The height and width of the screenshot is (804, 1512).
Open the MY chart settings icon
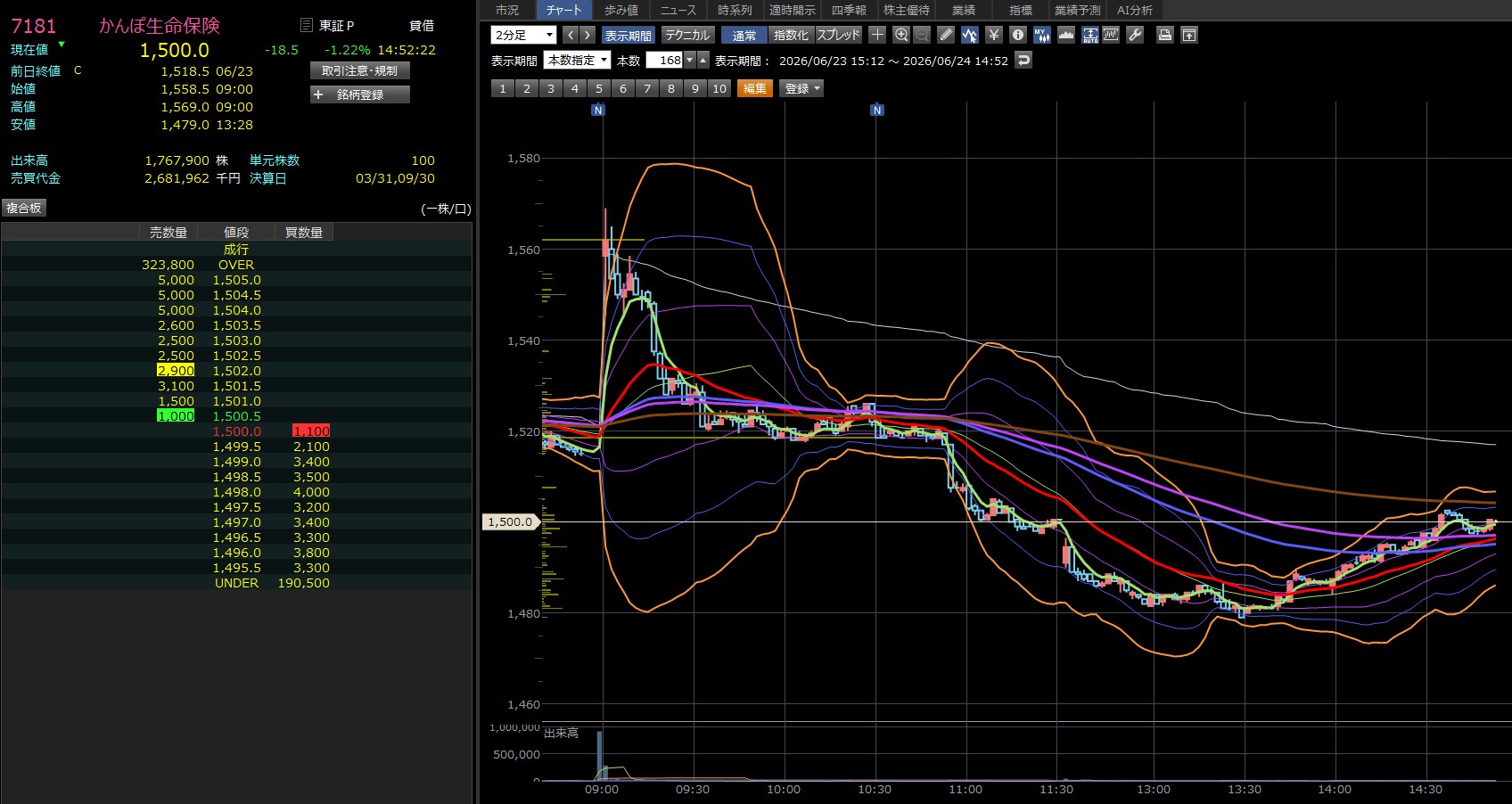(1042, 35)
